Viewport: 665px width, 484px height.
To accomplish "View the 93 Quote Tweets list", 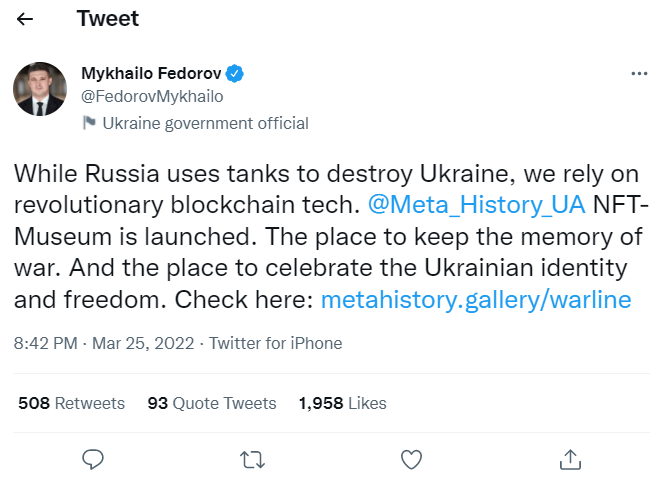I will click(x=212, y=403).
